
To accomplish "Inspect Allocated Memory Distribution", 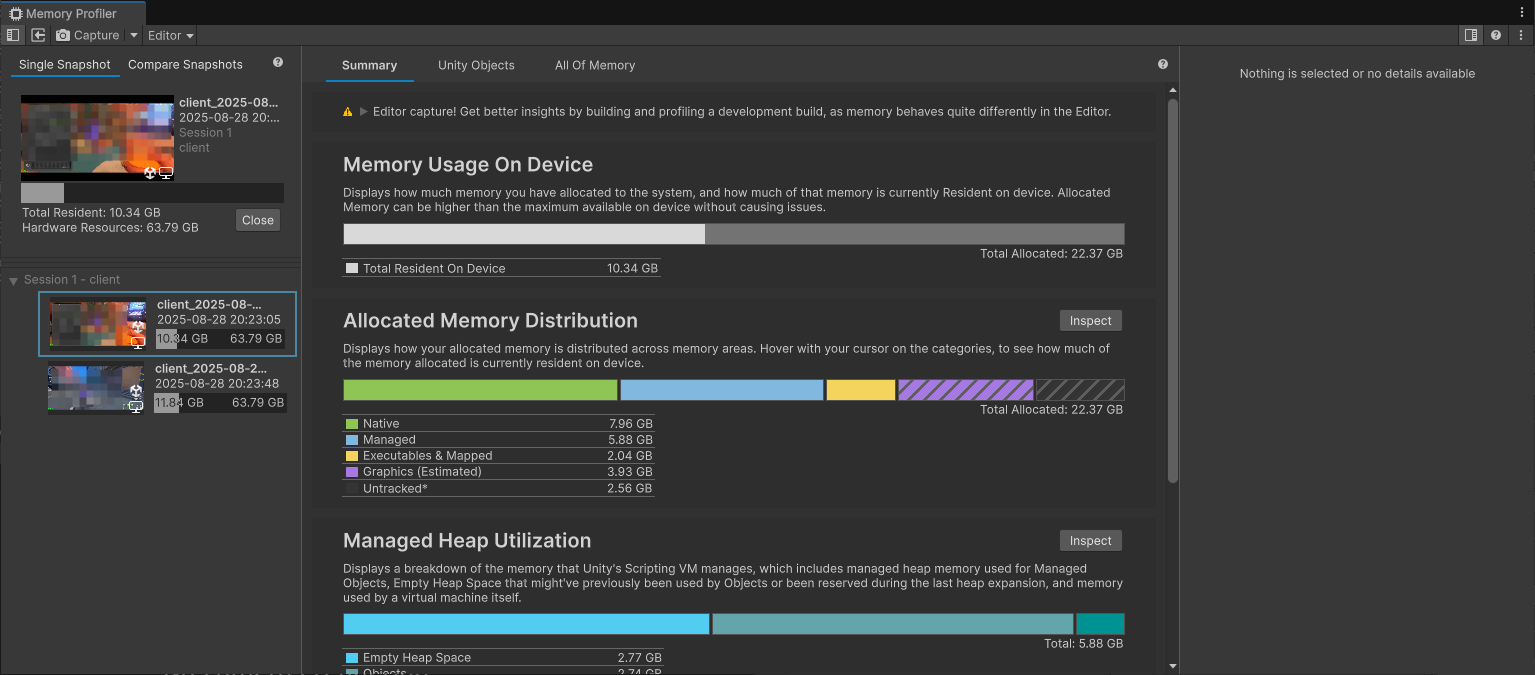I will [x=1090, y=321].
